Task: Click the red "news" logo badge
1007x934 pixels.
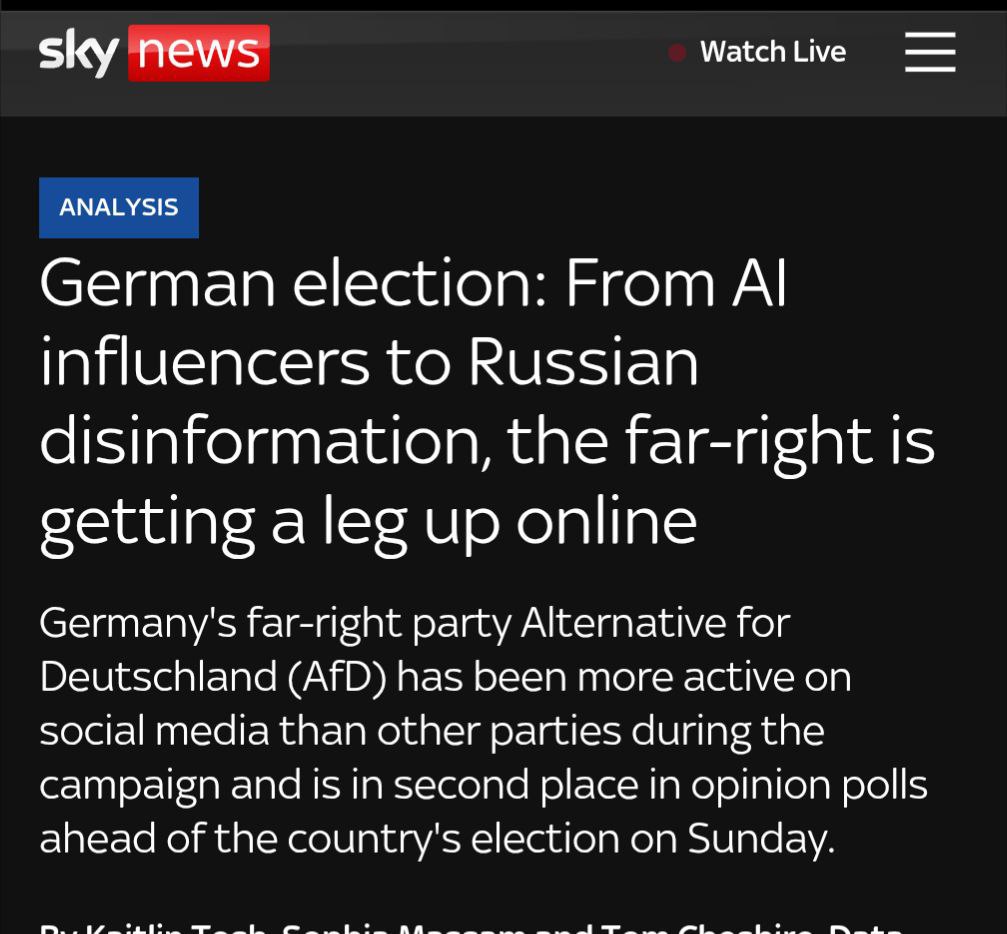Action: 199,53
